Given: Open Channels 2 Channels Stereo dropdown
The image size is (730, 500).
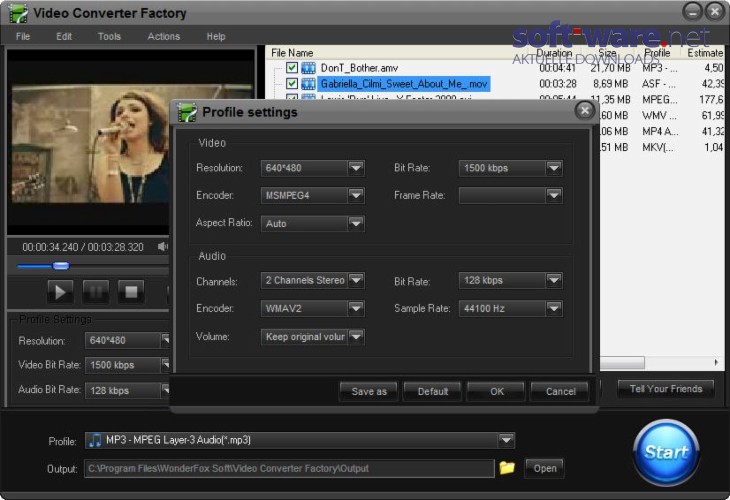Looking at the screenshot, I should 356,280.
